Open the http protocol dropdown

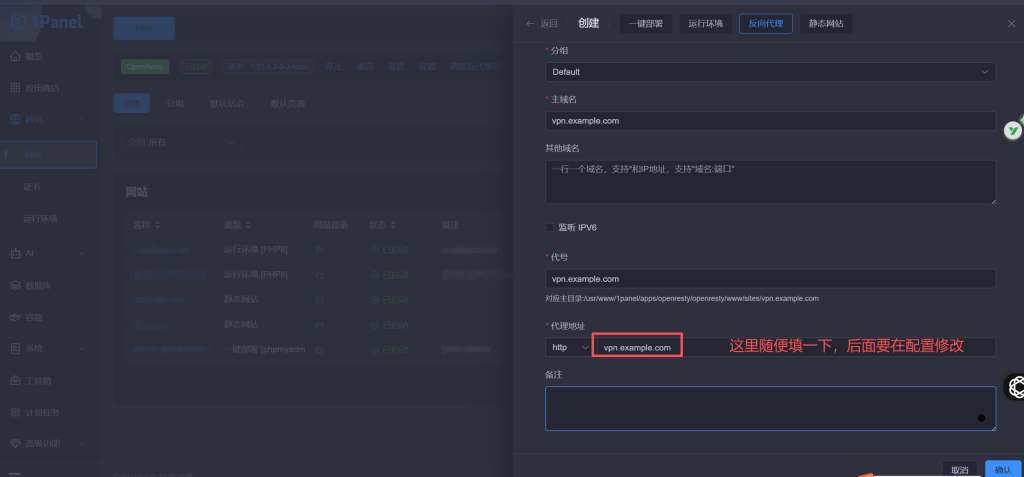568,347
